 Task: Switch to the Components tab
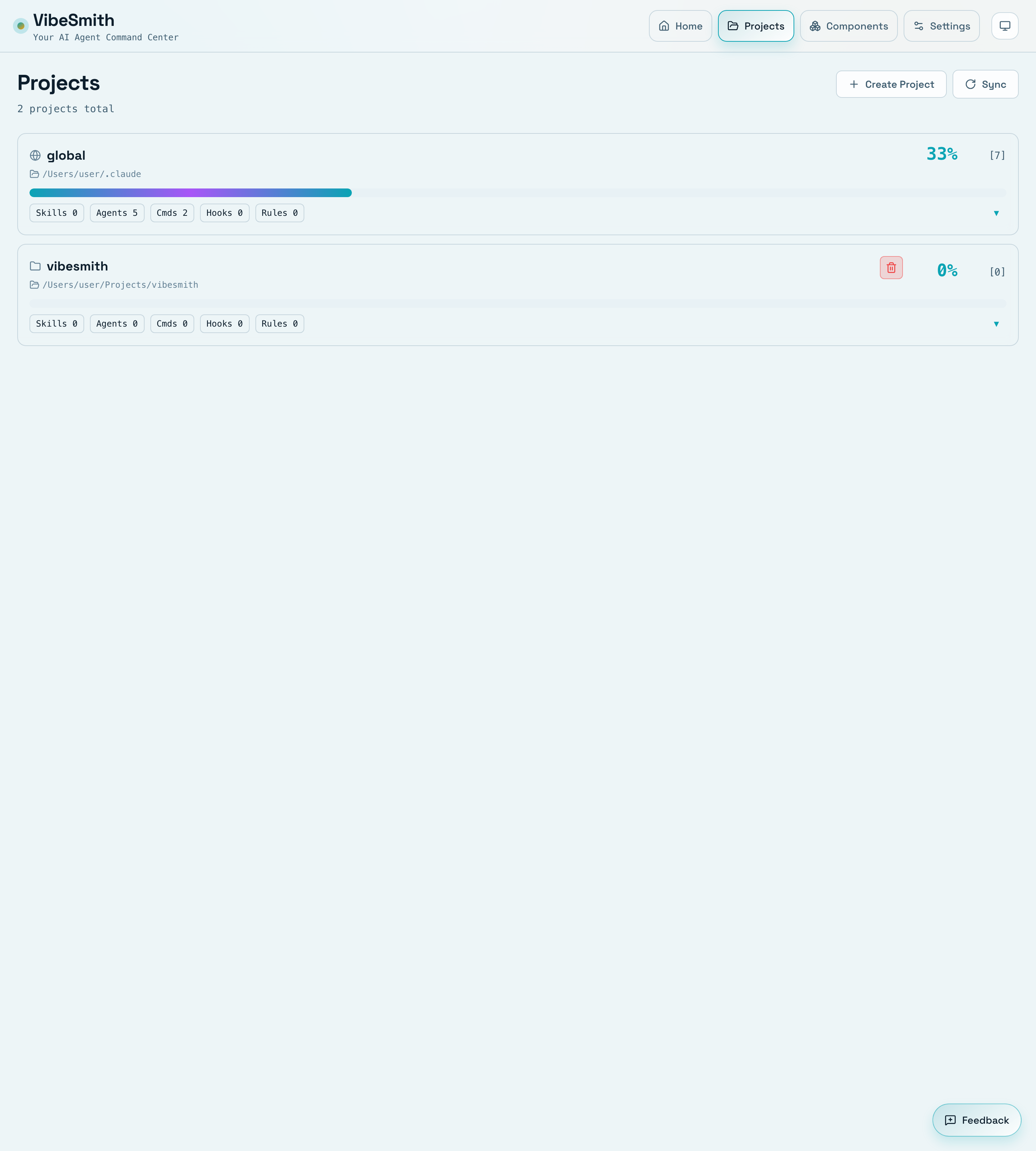pos(848,26)
